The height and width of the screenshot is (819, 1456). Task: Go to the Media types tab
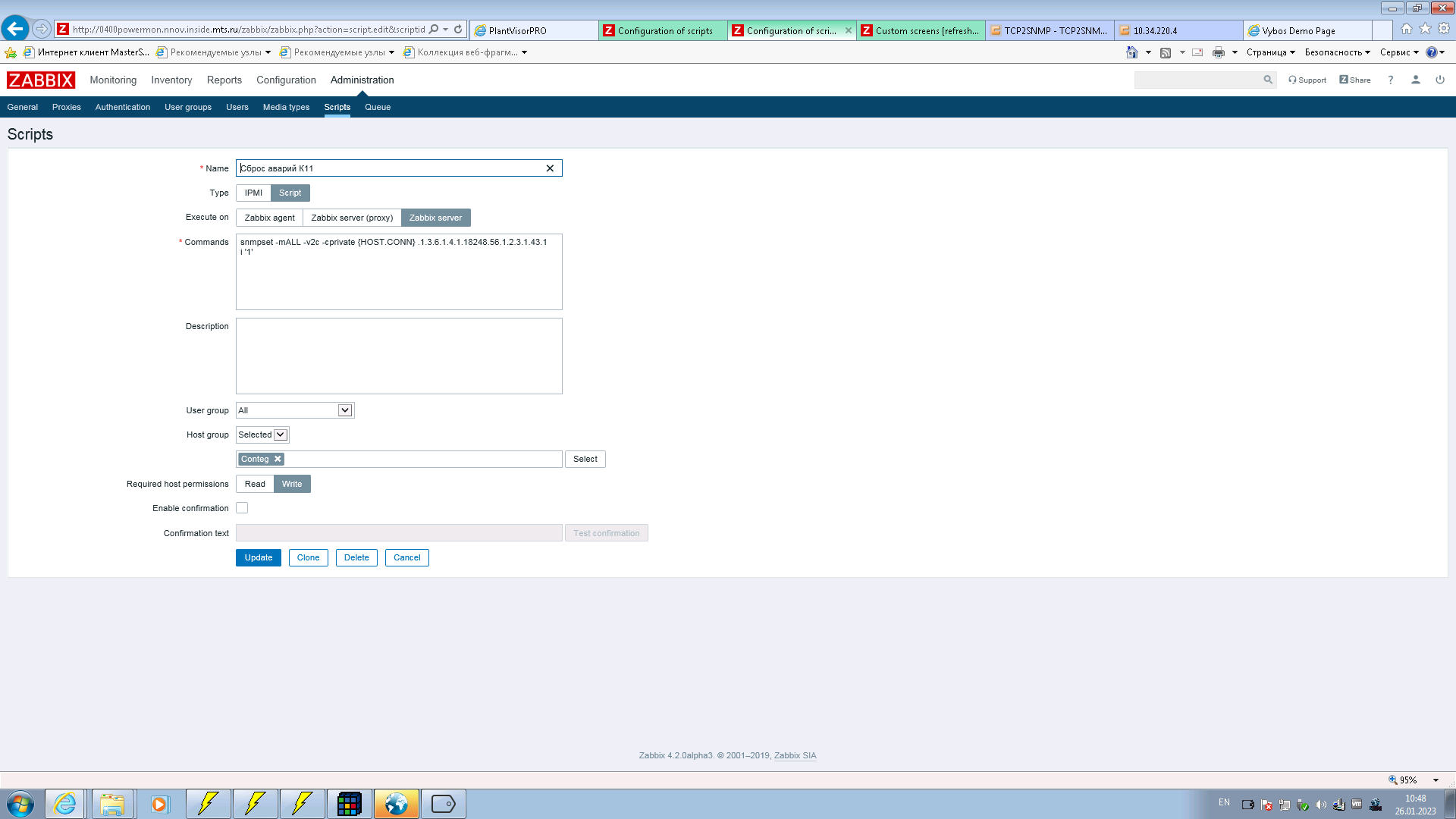286,107
